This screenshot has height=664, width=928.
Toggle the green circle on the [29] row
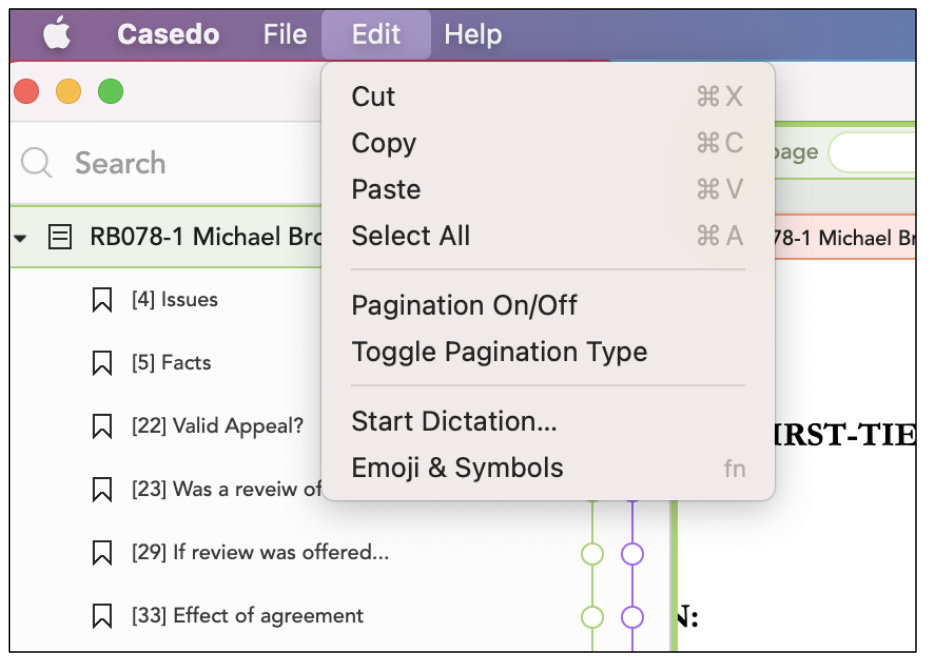[x=592, y=554]
